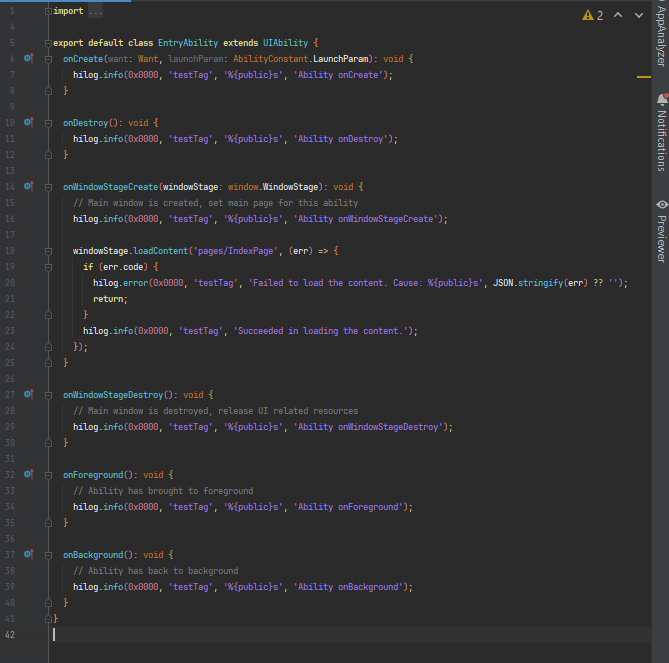Image resolution: width=669 pixels, height=663 pixels.
Task: Click the override gutter icon beside onForeground
Action: coord(29,475)
